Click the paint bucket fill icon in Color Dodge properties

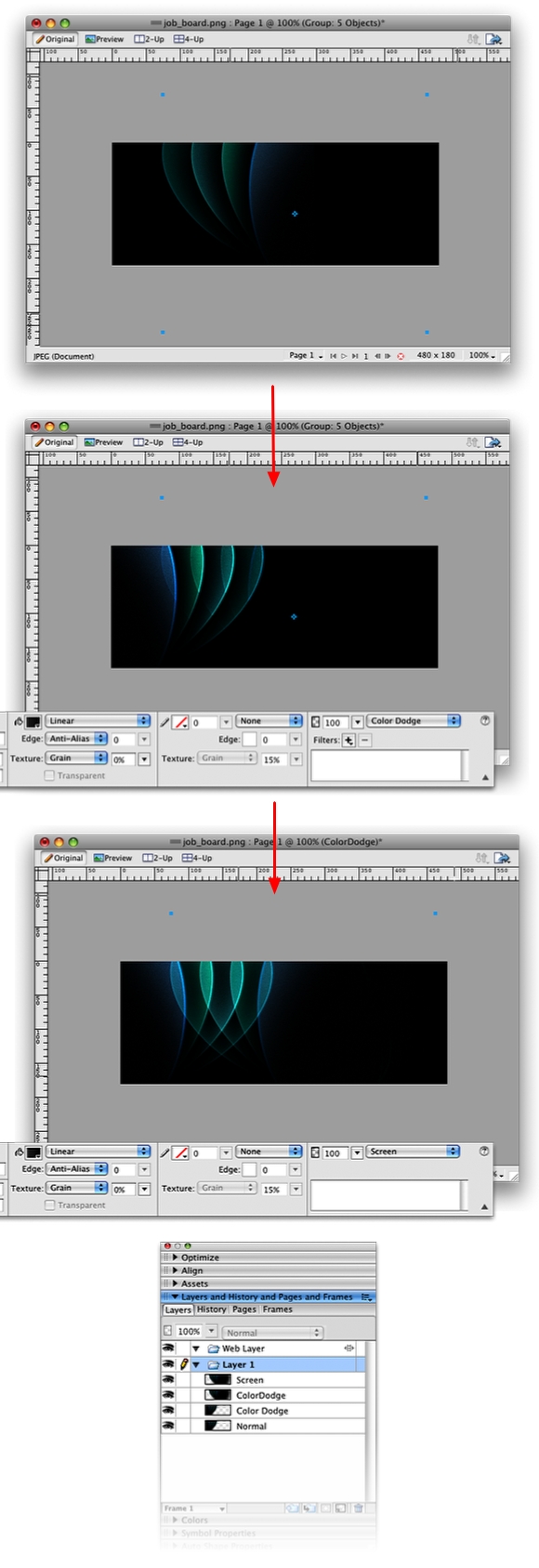(19, 721)
